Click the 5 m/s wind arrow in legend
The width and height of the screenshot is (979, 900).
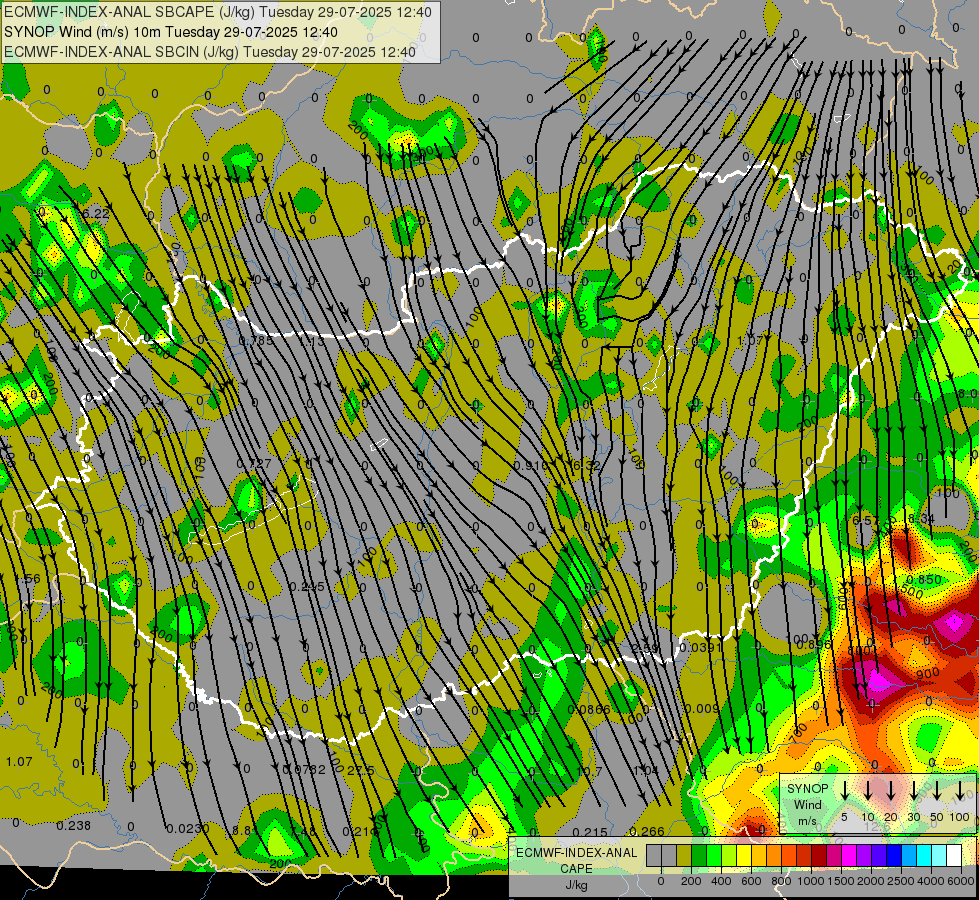coord(844,791)
